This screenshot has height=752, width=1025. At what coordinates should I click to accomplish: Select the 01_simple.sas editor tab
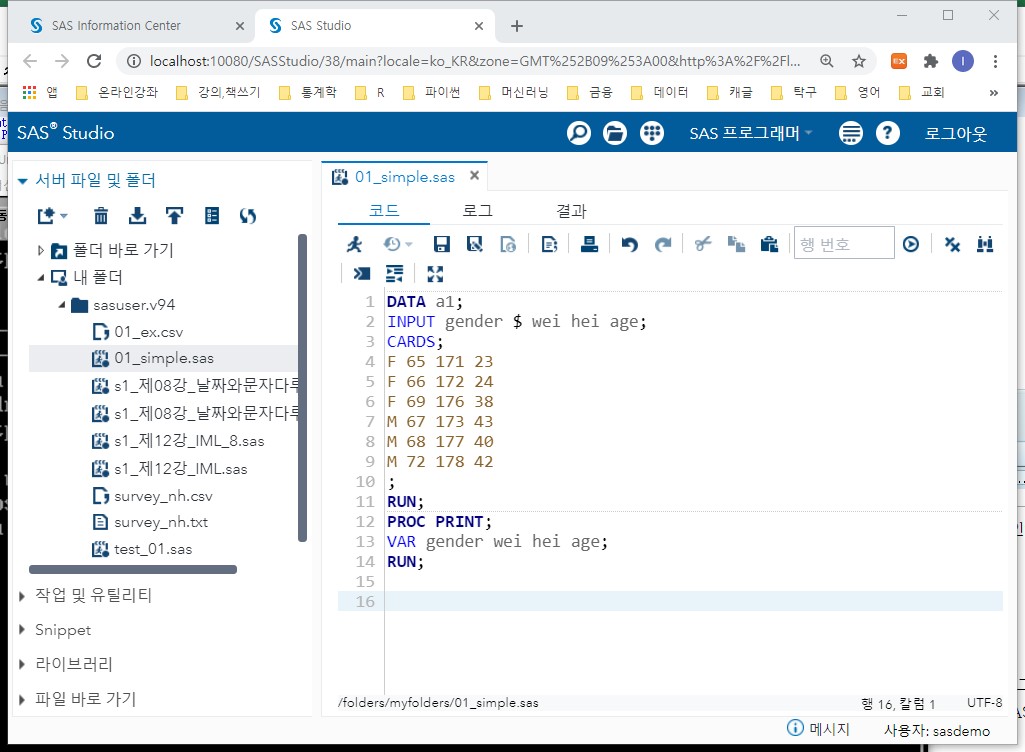[x=405, y=177]
